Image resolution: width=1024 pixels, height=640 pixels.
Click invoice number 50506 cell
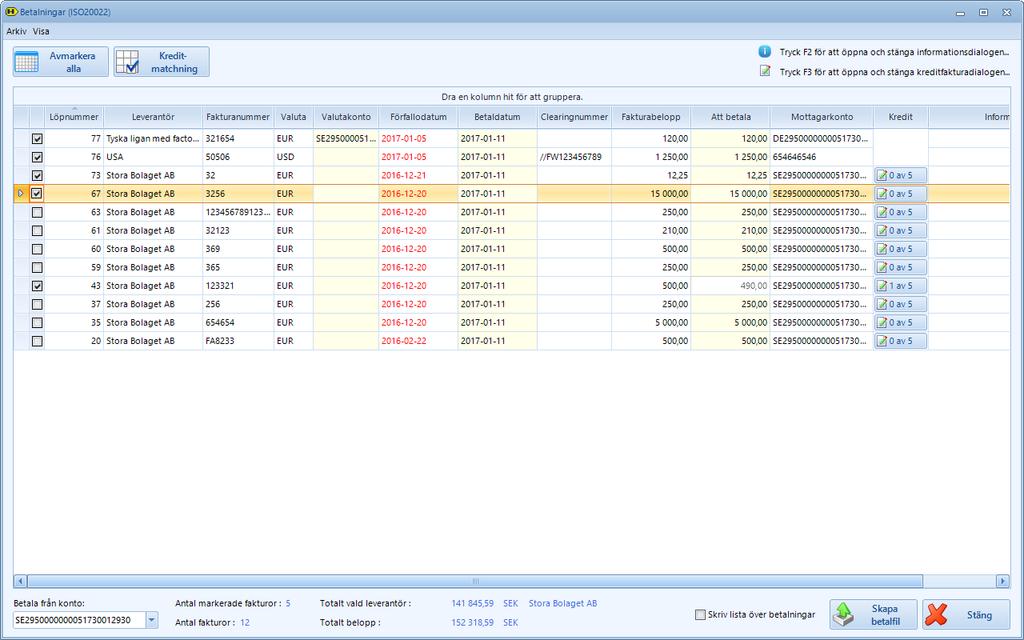pos(238,157)
